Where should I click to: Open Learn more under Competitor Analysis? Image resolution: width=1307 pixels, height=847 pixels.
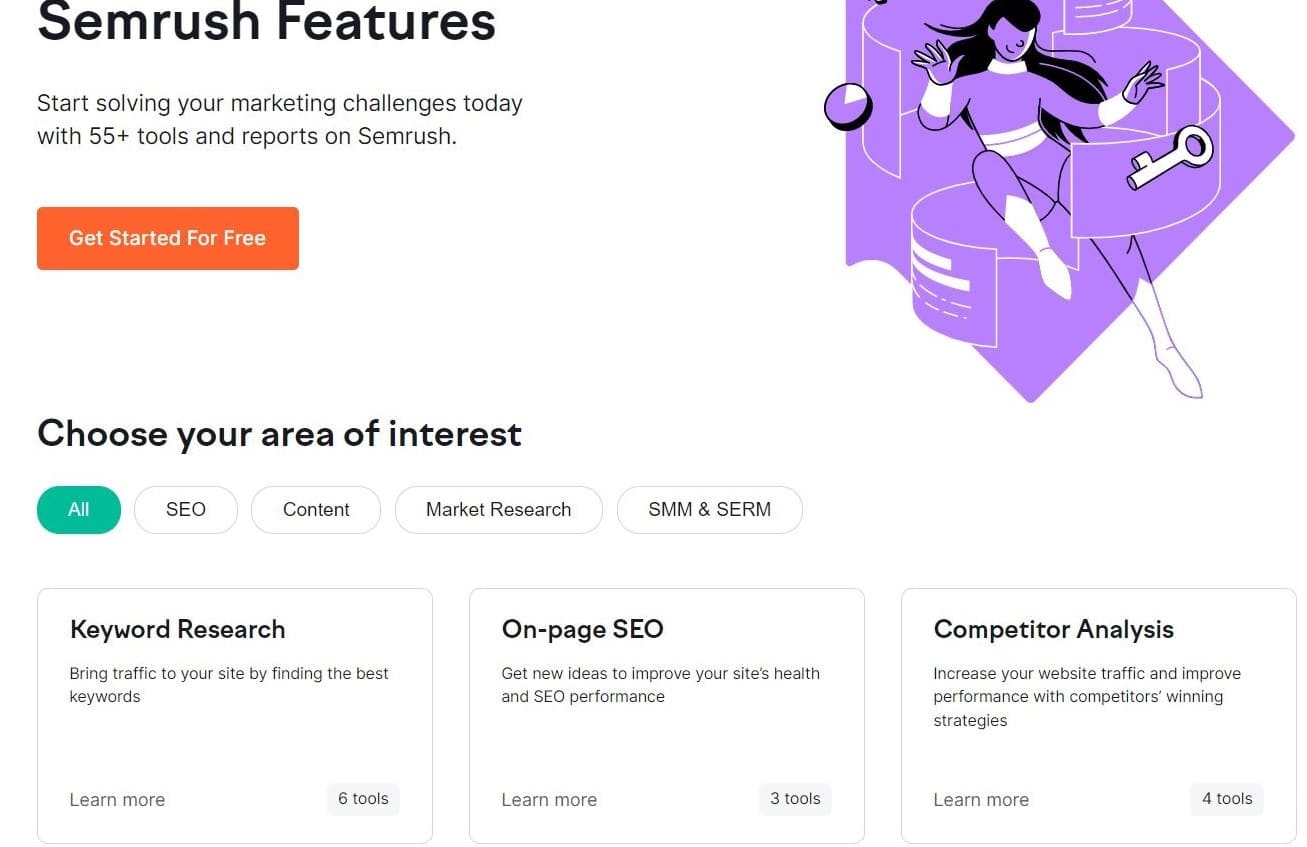(981, 799)
